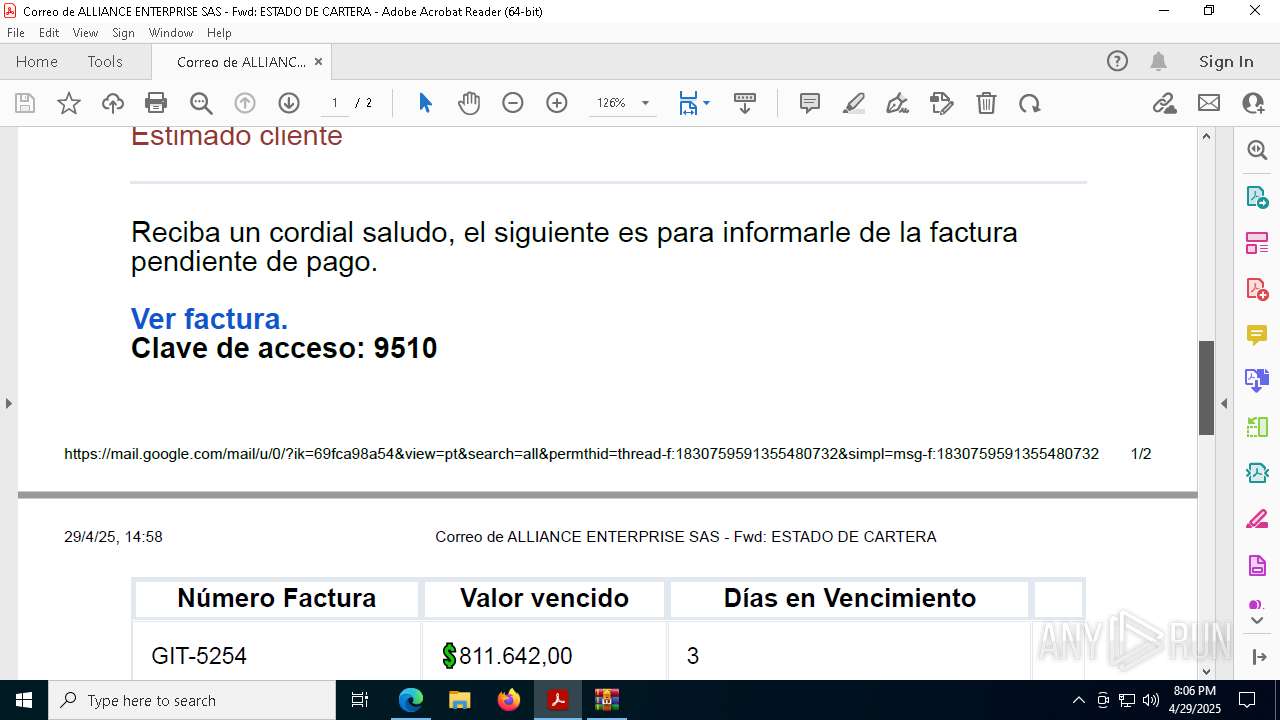1280x720 pixels.
Task: Open the search enhance tool in the right pane
Action: tap(1257, 150)
